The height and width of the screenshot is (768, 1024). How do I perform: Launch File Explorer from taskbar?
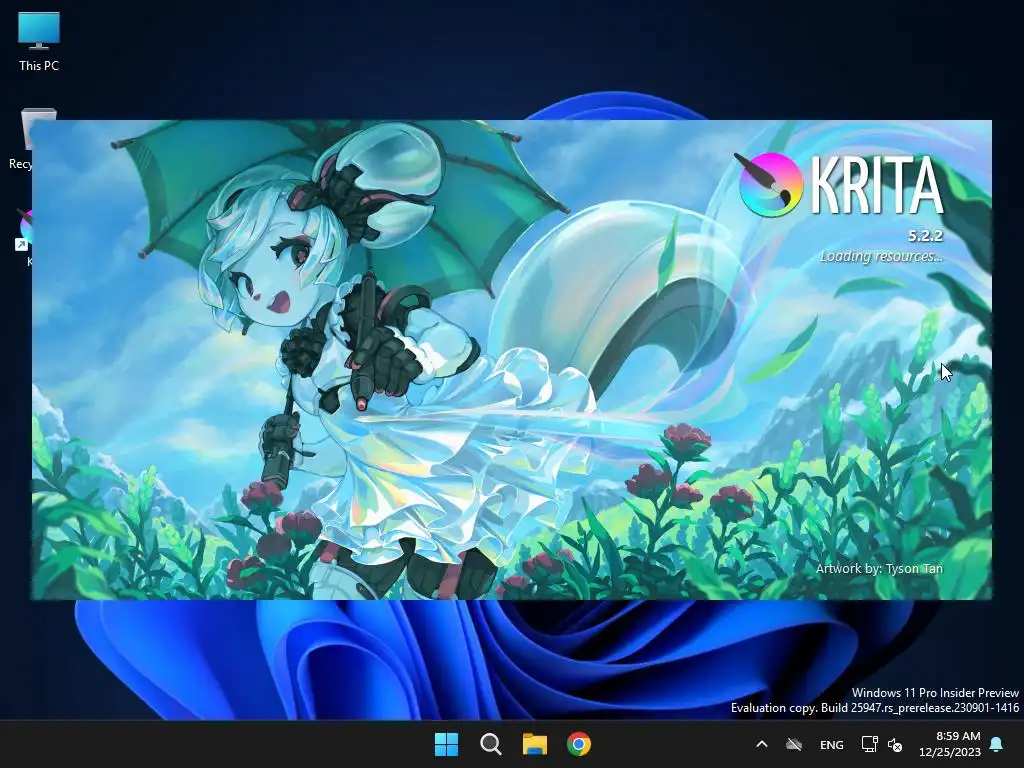tap(535, 744)
